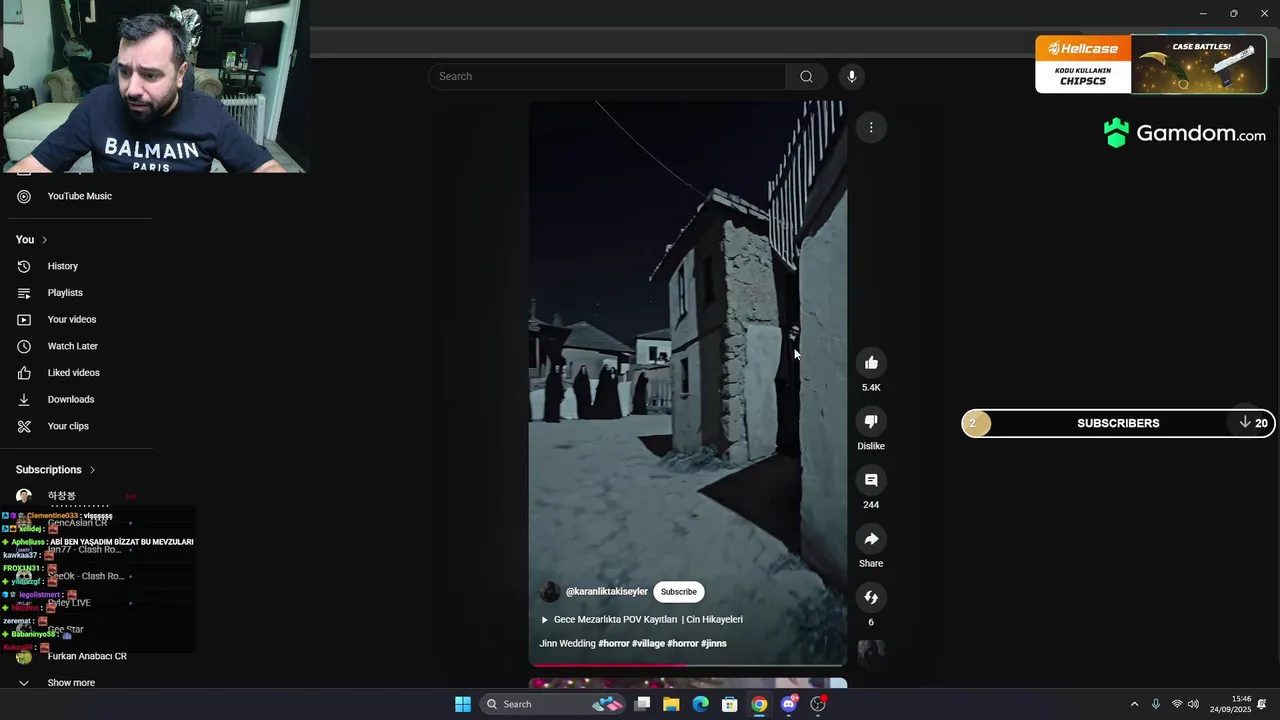The height and width of the screenshot is (720, 1280).
Task: Click the YouTube search magnifier button
Action: [x=806, y=76]
